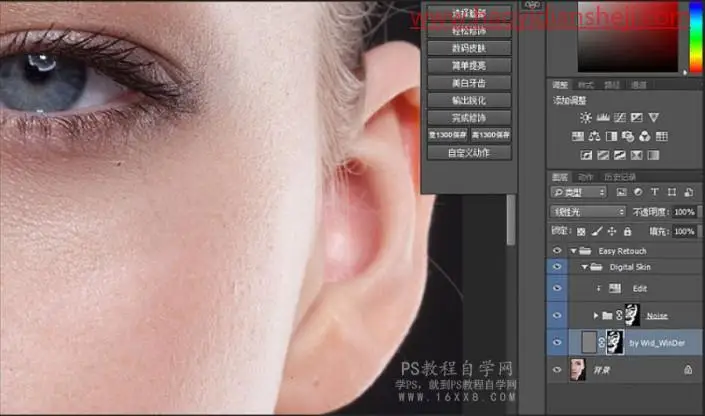Add a Posterize adjustment
This screenshot has height=416, width=705.
603,155
